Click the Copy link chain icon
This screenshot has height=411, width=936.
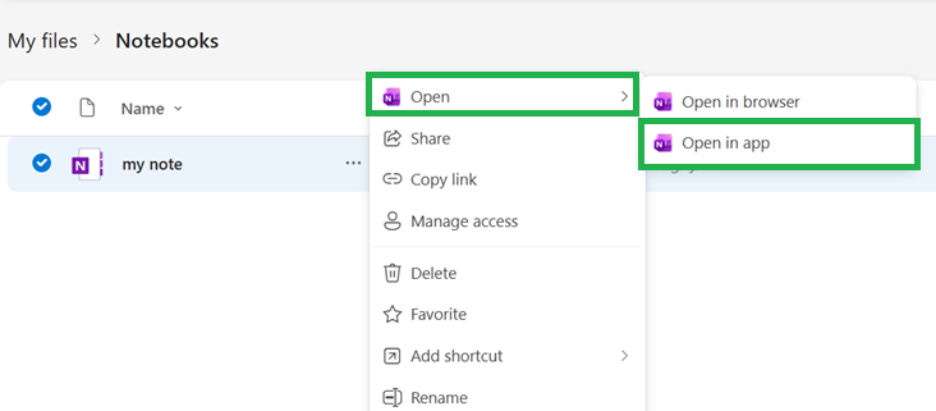[x=392, y=180]
